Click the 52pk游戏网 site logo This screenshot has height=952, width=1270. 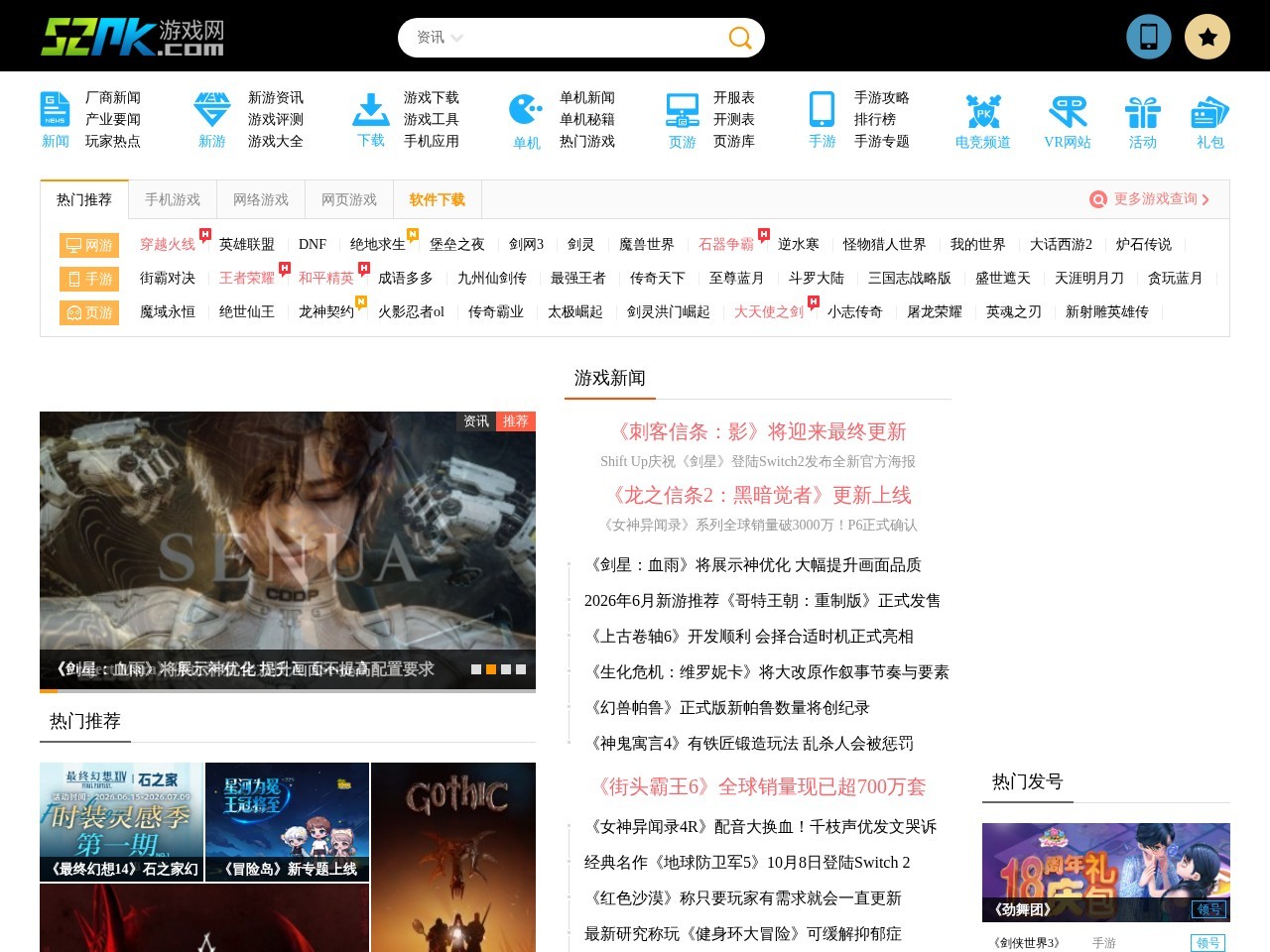point(132,37)
